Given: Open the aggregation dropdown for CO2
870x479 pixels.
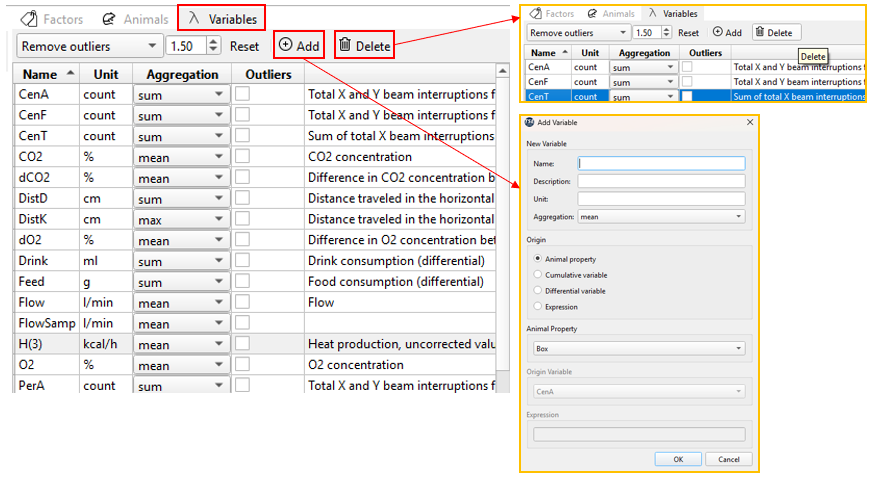Looking at the screenshot, I should [x=181, y=157].
